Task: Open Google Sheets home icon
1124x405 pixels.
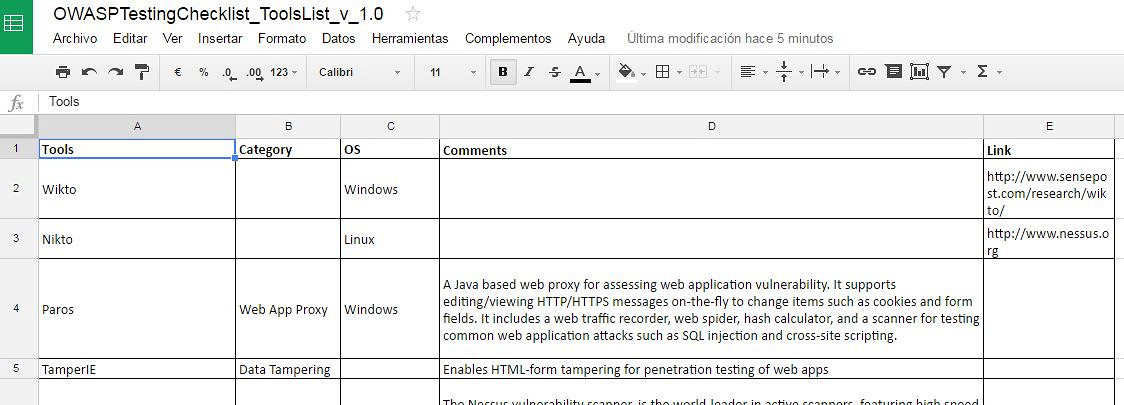Action: [14, 24]
